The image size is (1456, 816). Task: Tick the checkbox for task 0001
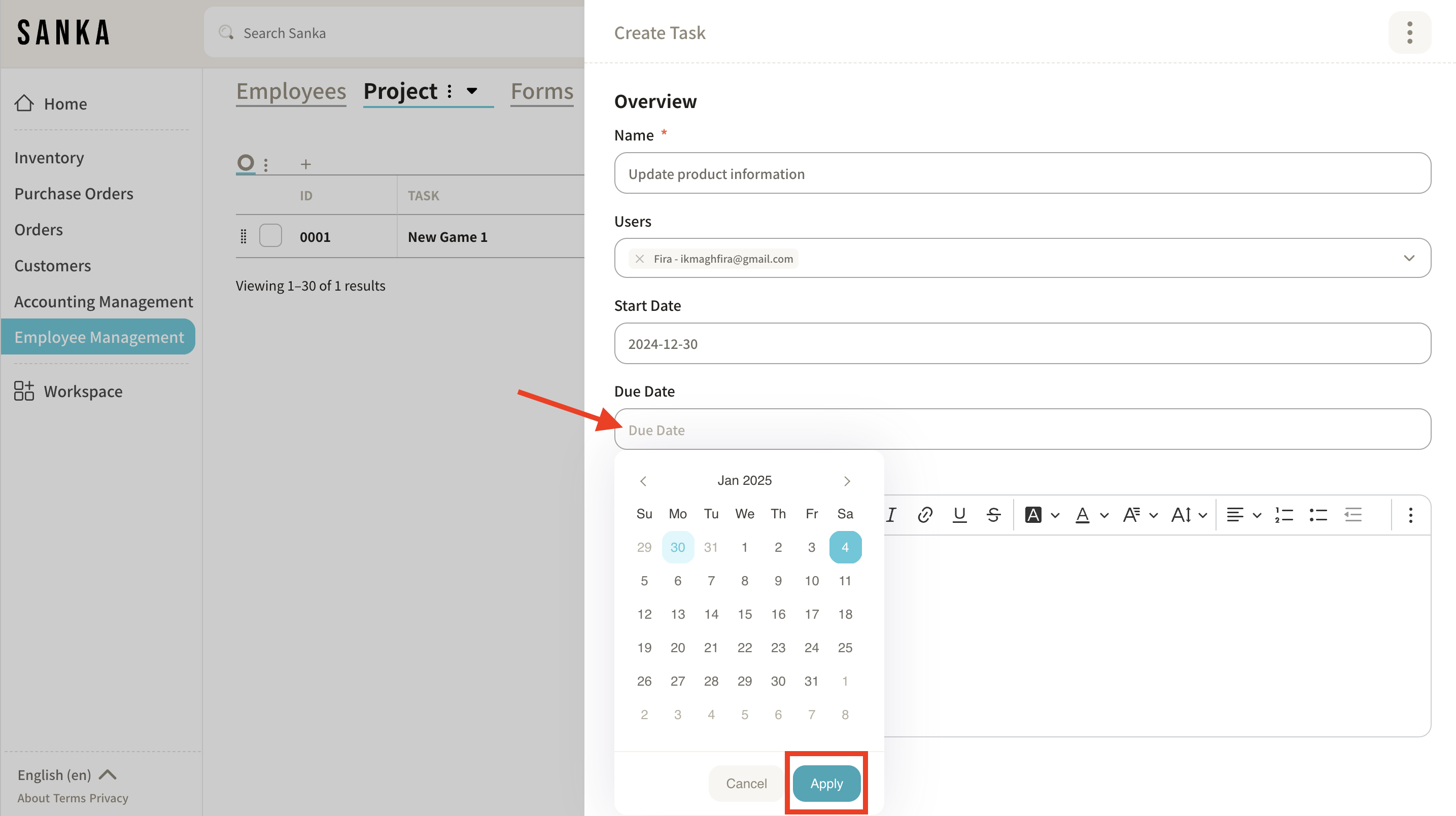(x=270, y=236)
